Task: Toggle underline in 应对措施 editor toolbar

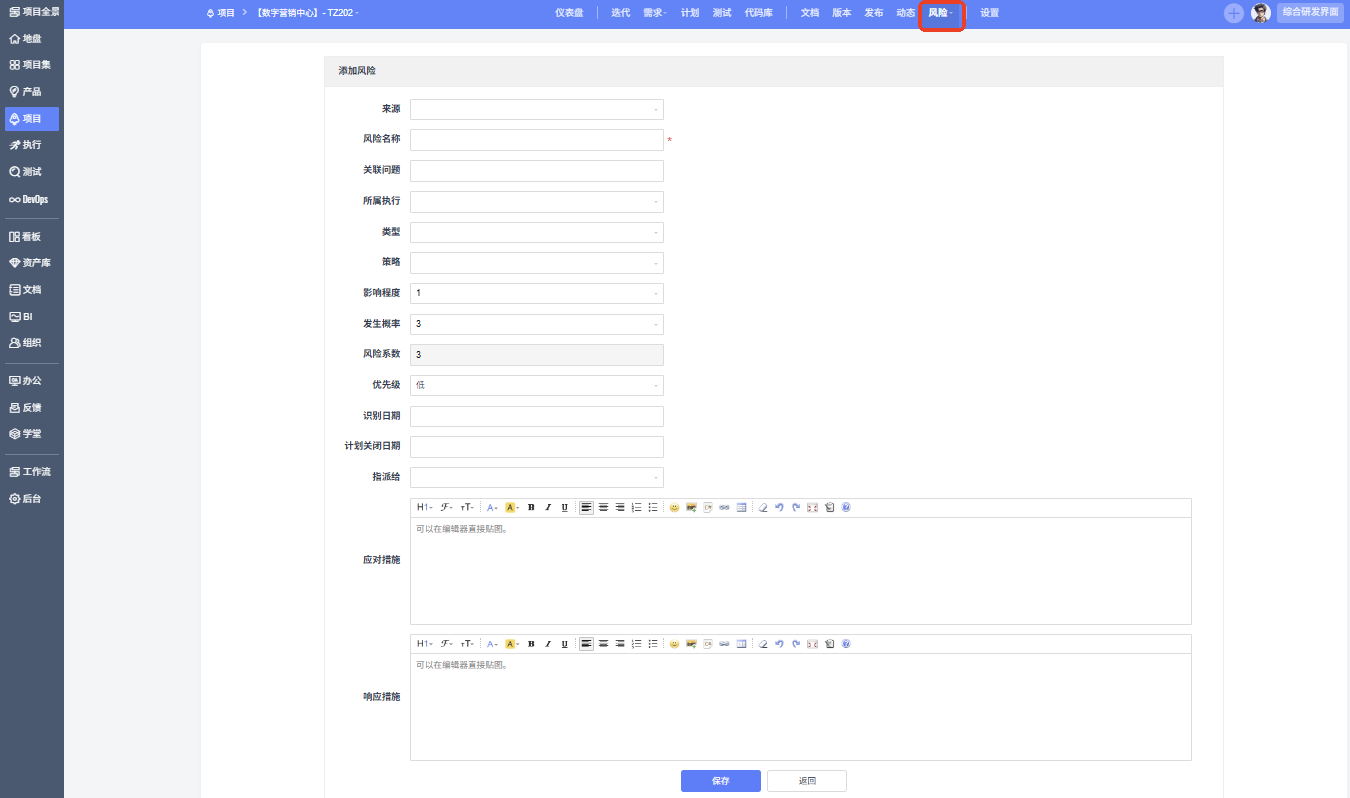Action: 564,507
